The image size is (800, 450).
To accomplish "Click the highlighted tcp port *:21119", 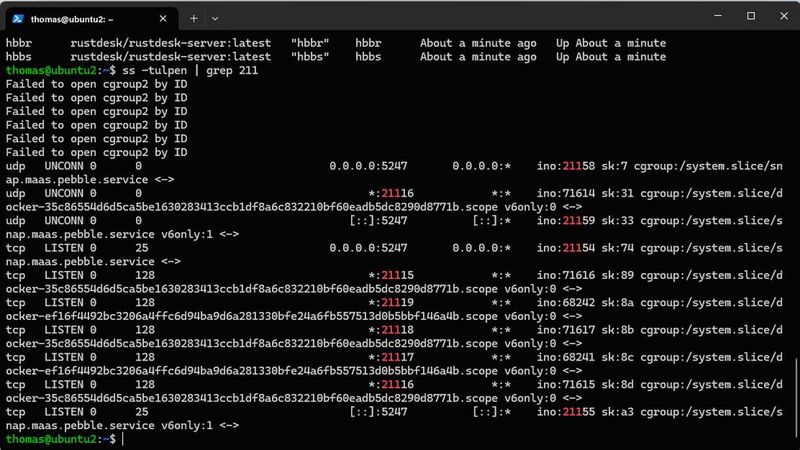I will (x=391, y=303).
